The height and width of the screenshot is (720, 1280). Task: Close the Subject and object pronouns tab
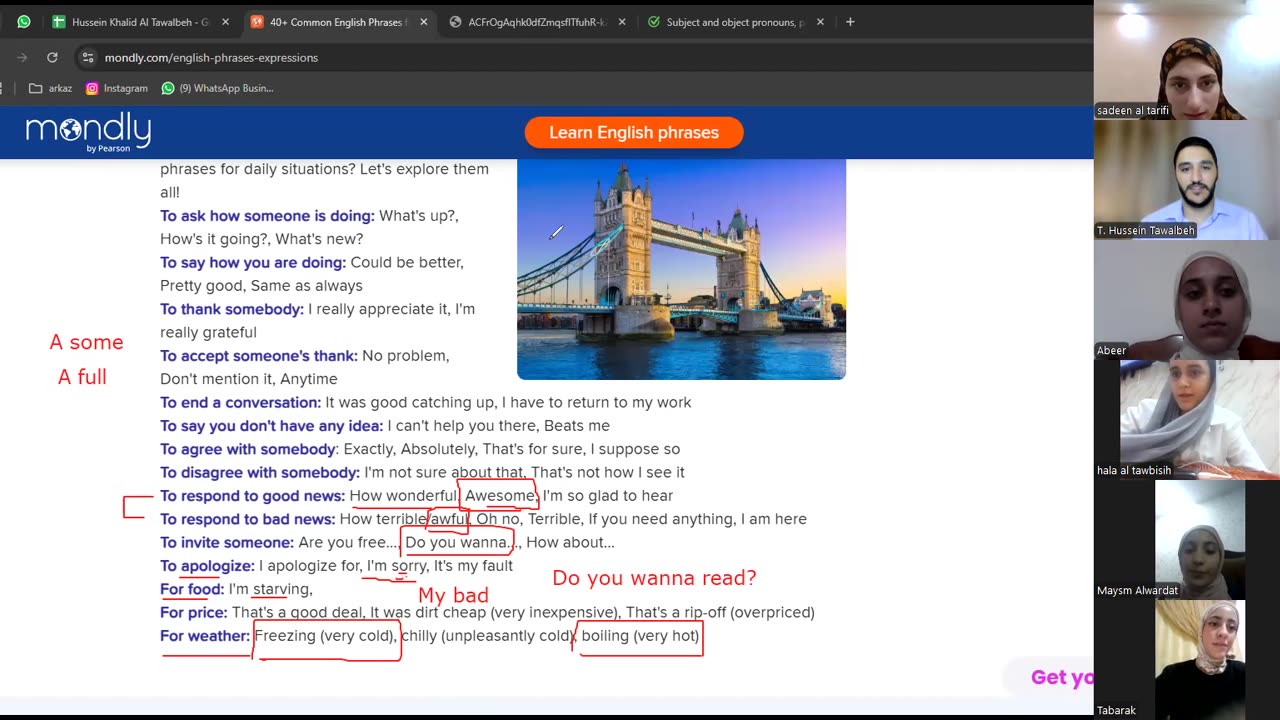point(820,22)
